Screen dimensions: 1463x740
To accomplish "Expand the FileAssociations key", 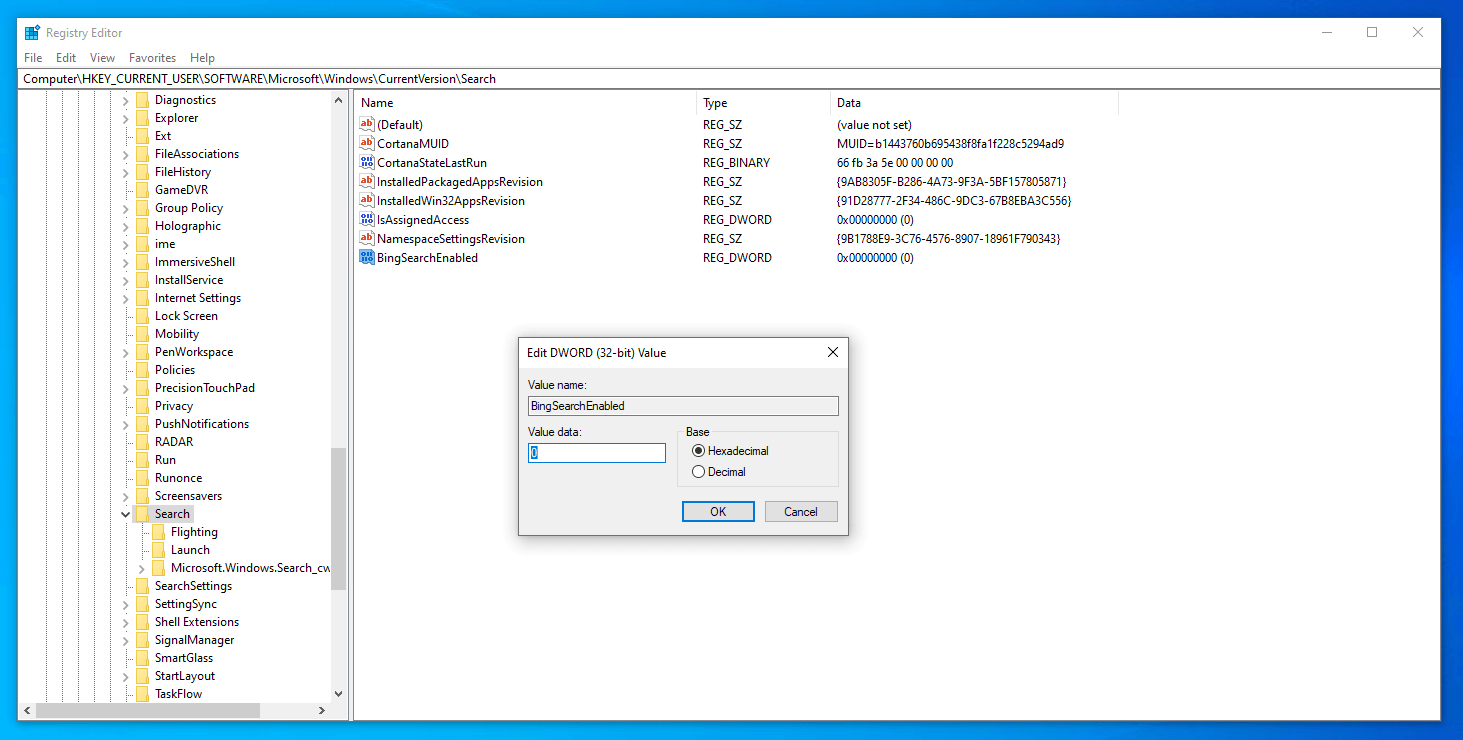I will coord(126,154).
